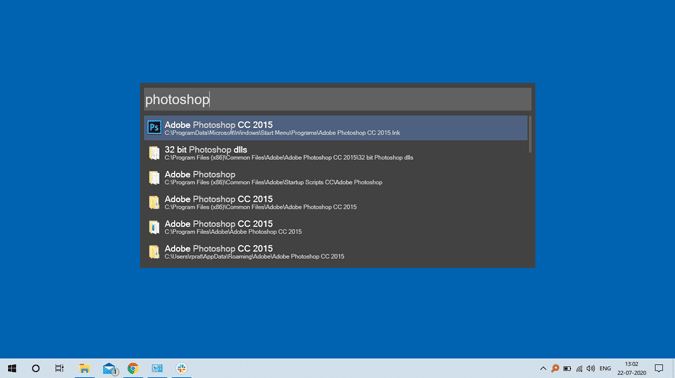Open Google Chrome from taskbar
Image resolution: width=675 pixels, height=378 pixels.
point(133,369)
